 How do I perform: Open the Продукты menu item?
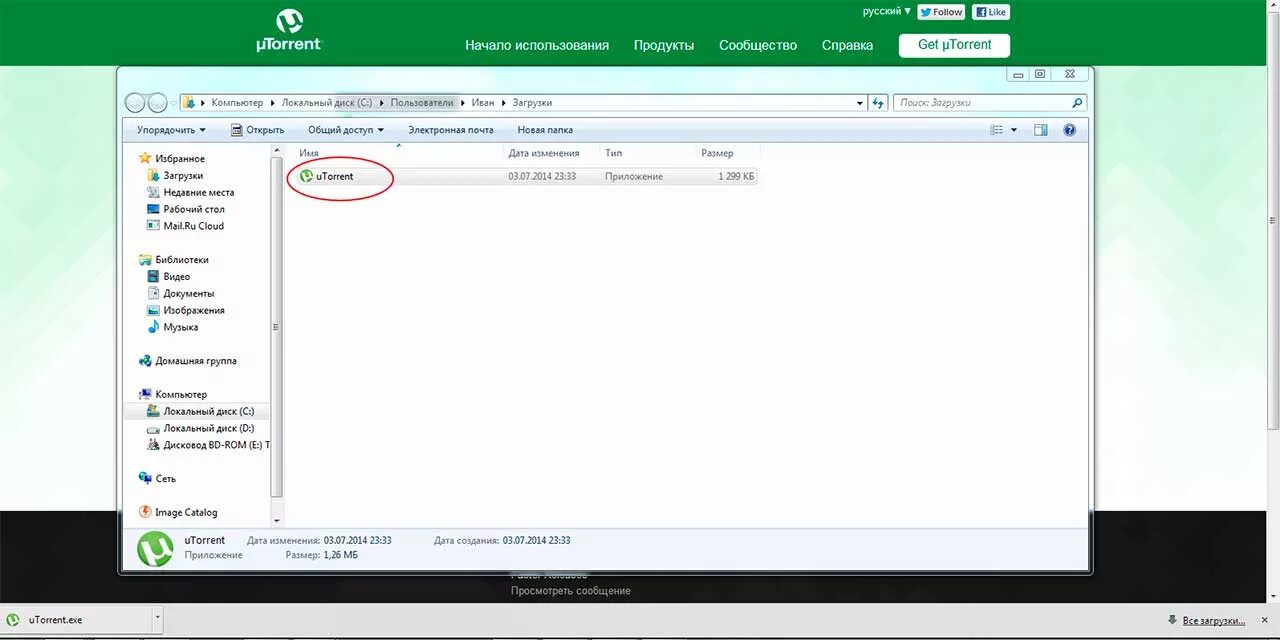click(x=664, y=45)
